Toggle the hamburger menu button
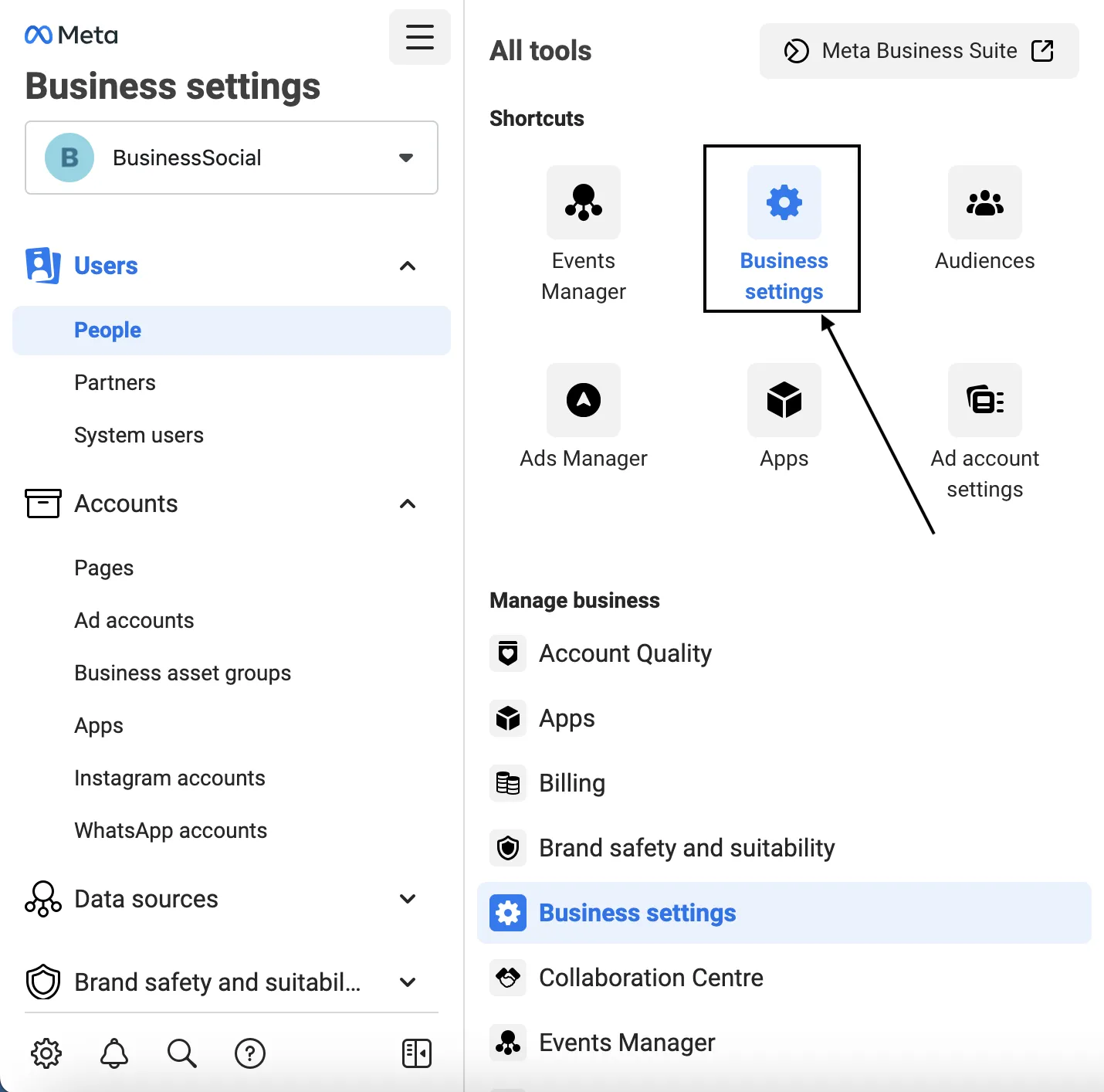This screenshot has width=1104, height=1092. click(420, 37)
